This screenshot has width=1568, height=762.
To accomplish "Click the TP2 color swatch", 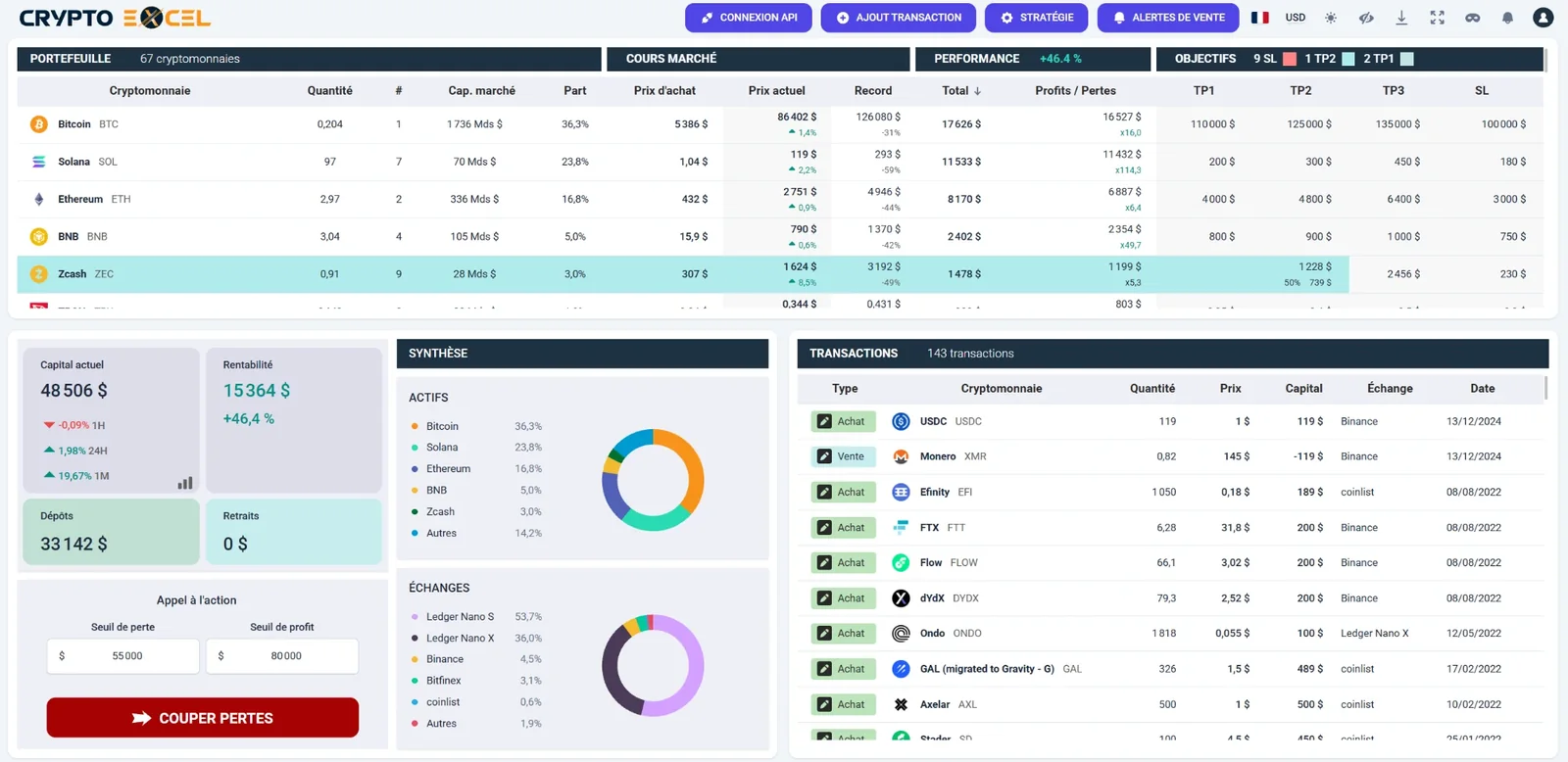I will click(x=1348, y=59).
